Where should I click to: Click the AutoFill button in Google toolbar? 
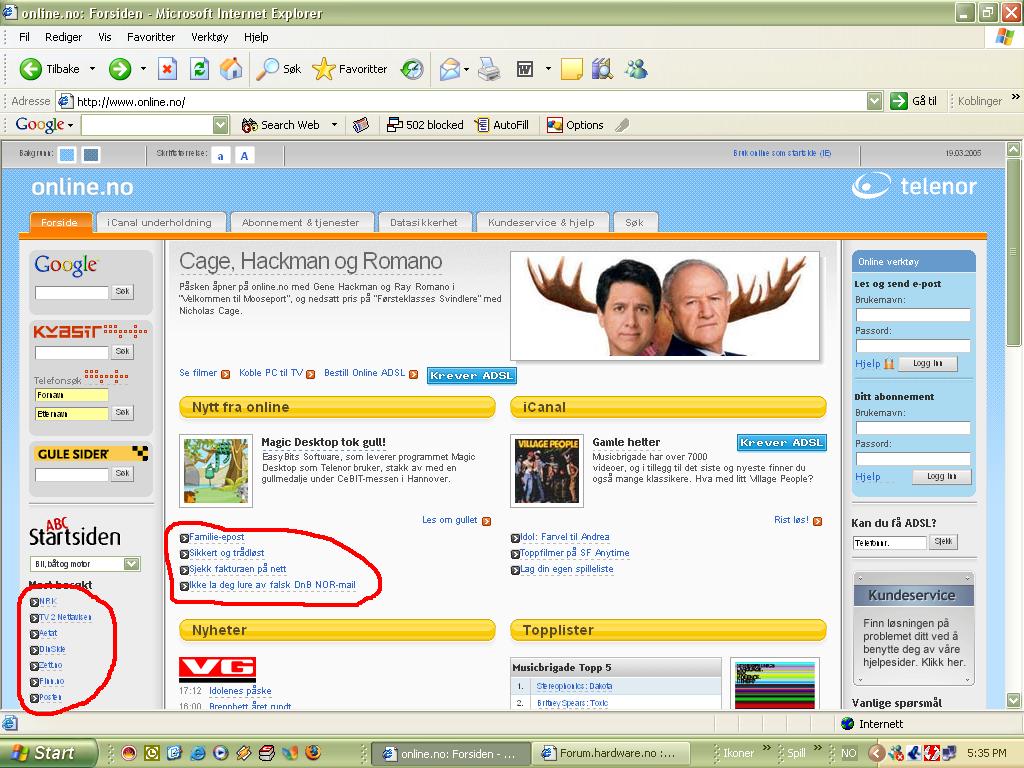tap(502, 125)
